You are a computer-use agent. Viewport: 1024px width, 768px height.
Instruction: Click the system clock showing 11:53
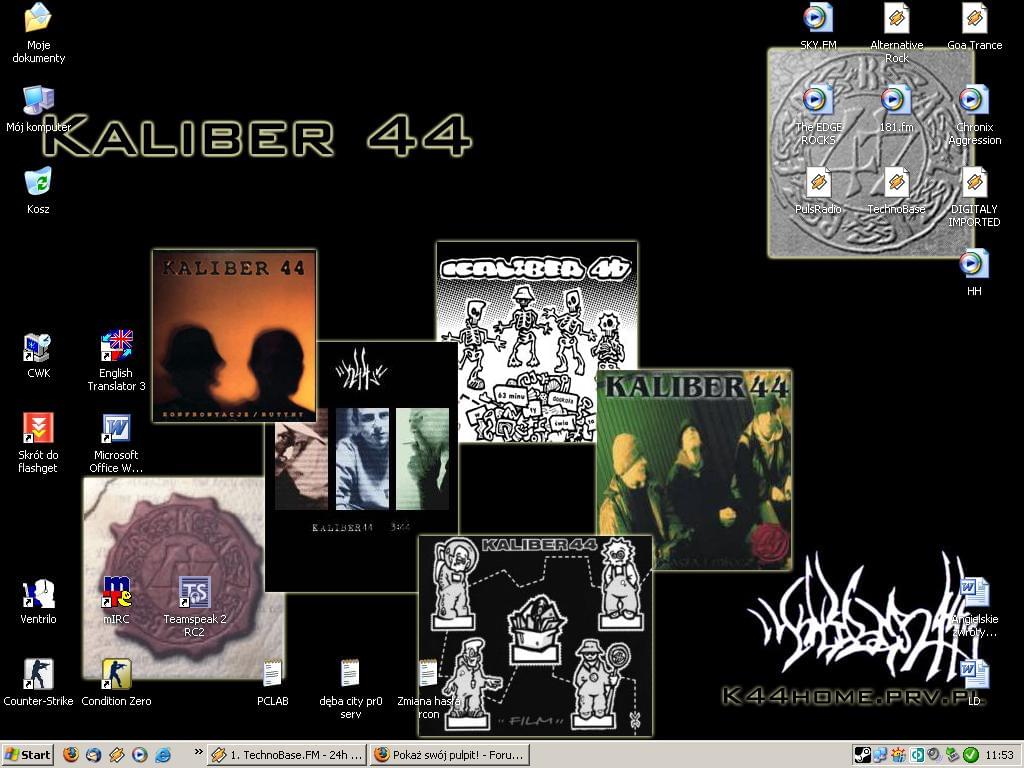(x=999, y=755)
